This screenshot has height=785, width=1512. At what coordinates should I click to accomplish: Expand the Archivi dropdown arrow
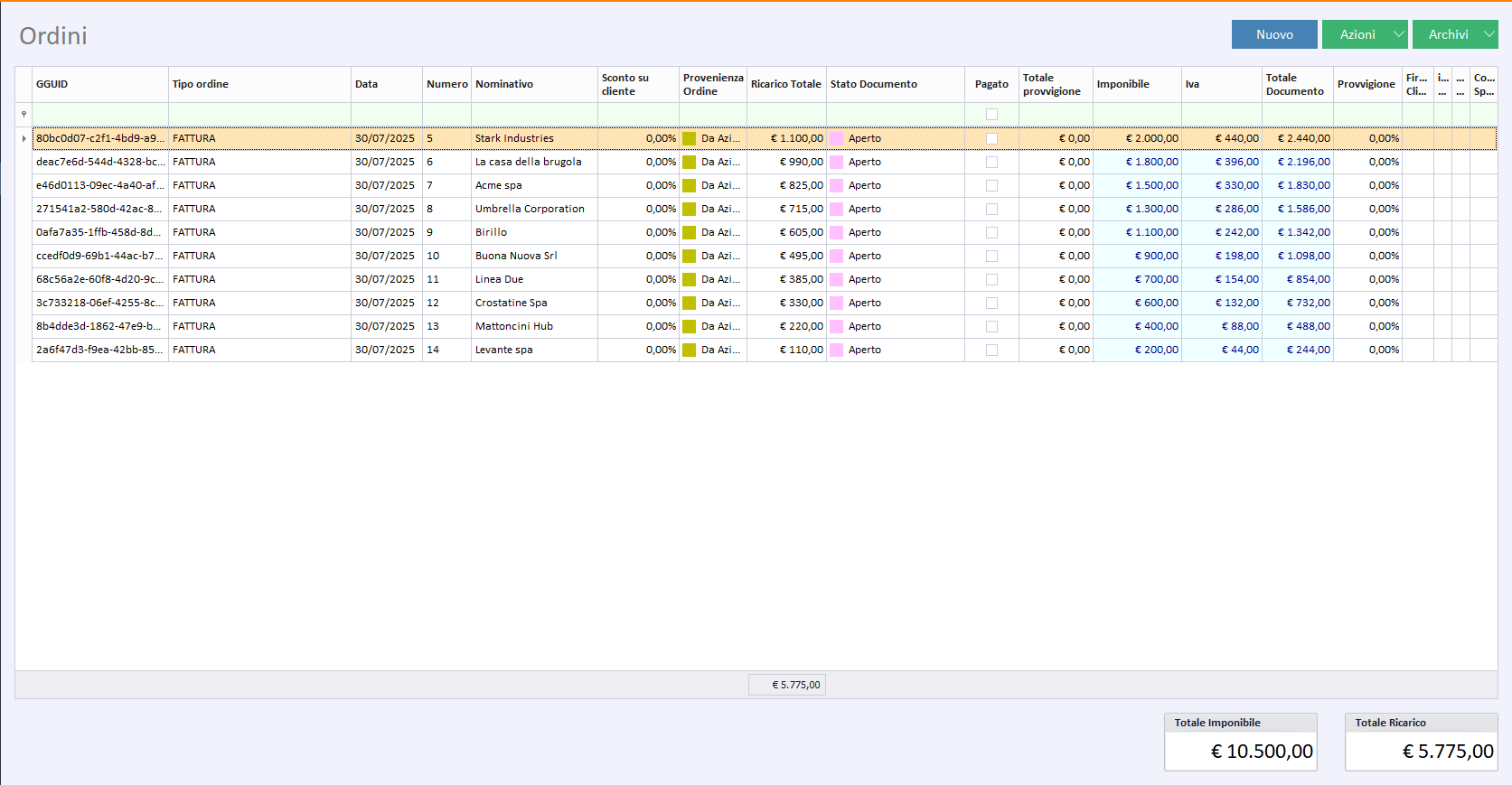[x=1489, y=34]
